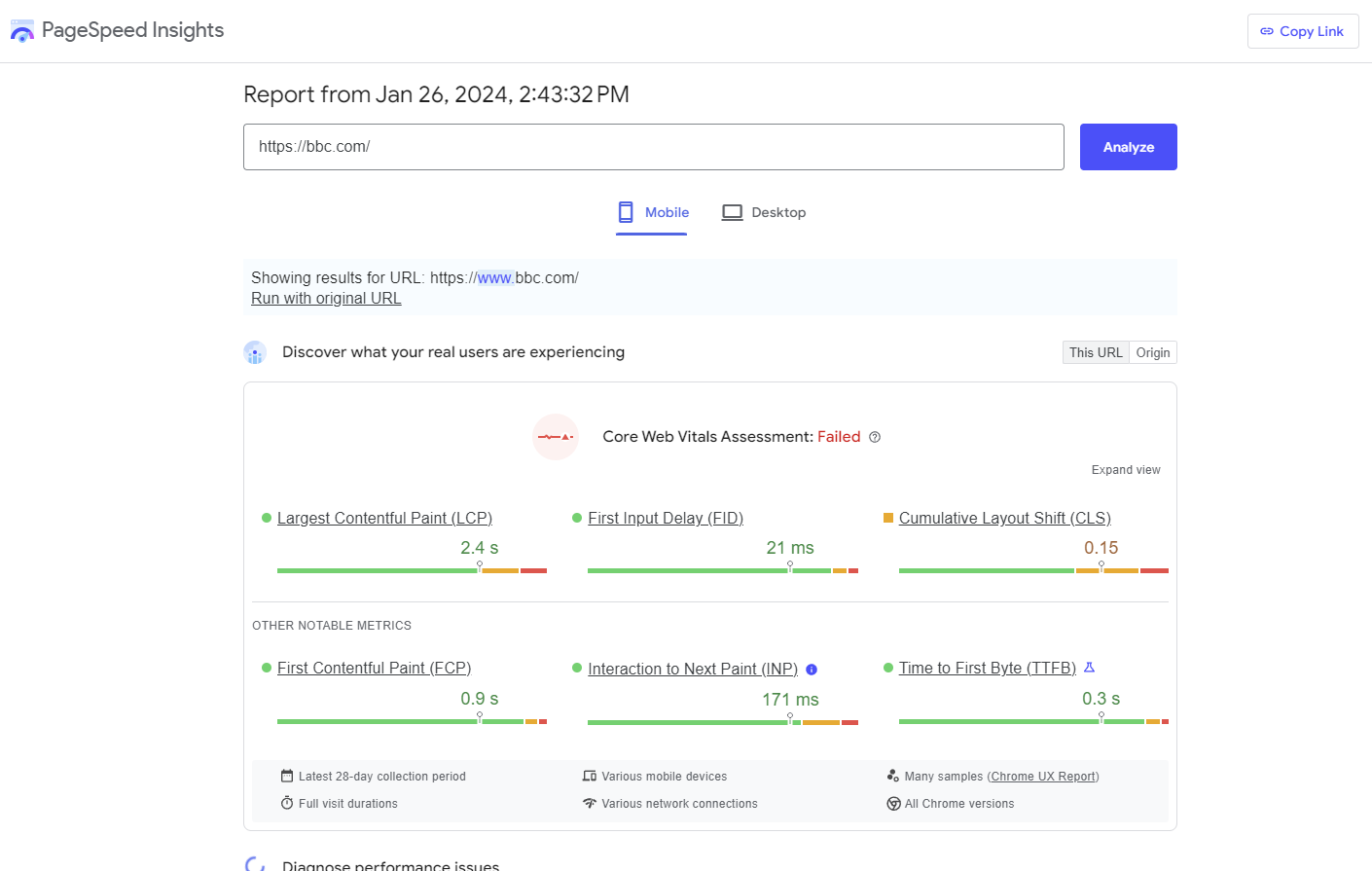
Task: Click the link icon in Copy Link button
Action: (1266, 31)
